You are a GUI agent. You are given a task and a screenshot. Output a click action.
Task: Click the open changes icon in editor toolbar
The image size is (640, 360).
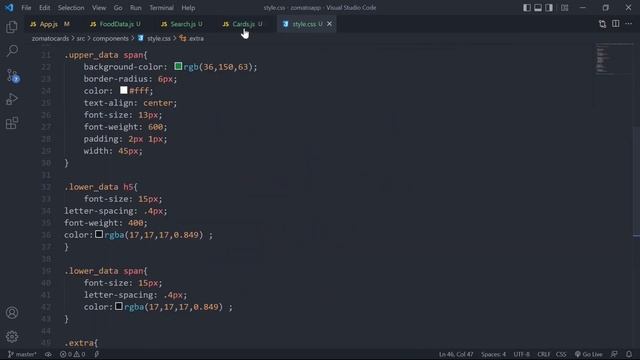602,24
